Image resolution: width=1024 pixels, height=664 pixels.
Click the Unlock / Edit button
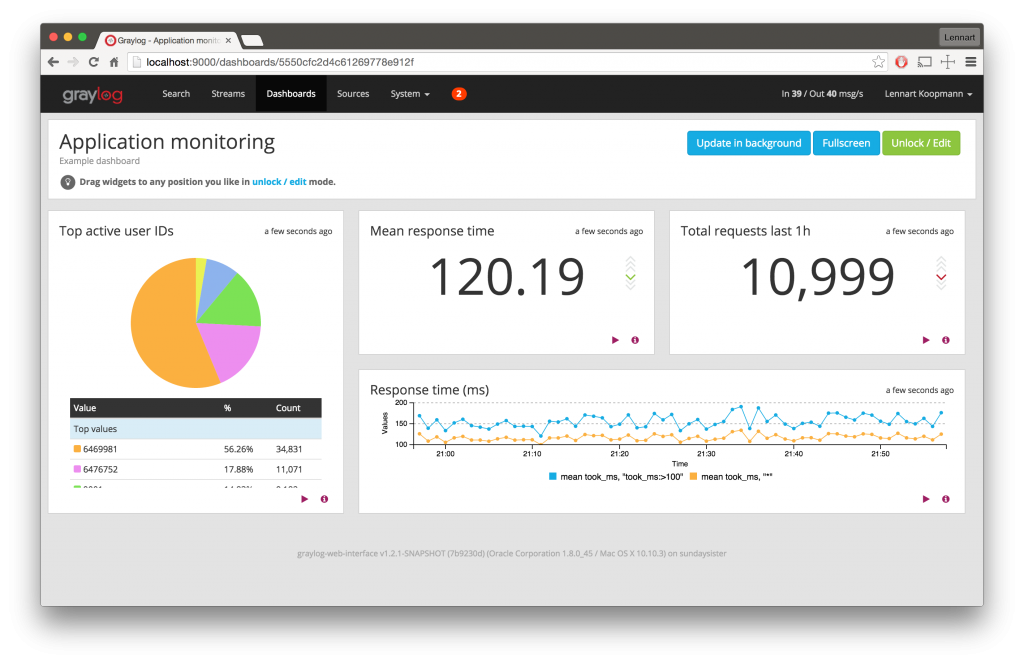coord(921,143)
